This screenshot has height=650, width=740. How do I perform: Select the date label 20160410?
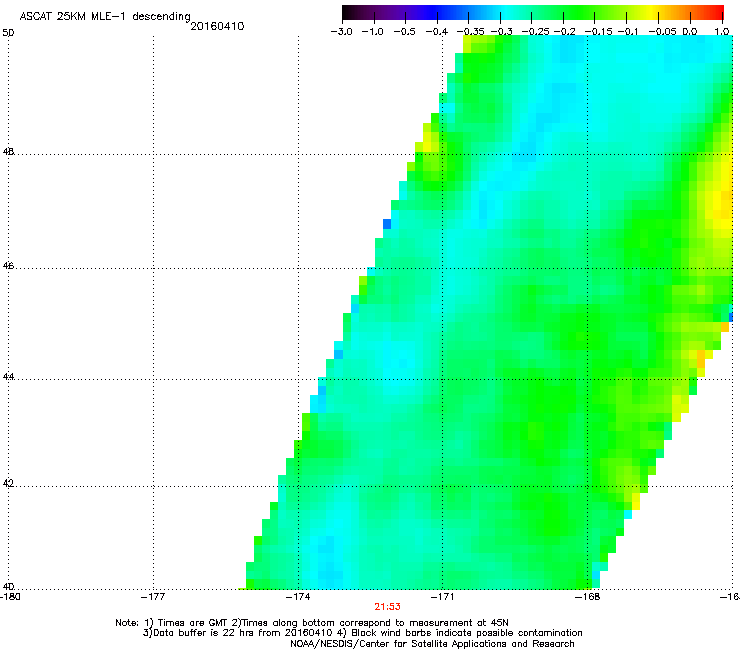point(217,26)
